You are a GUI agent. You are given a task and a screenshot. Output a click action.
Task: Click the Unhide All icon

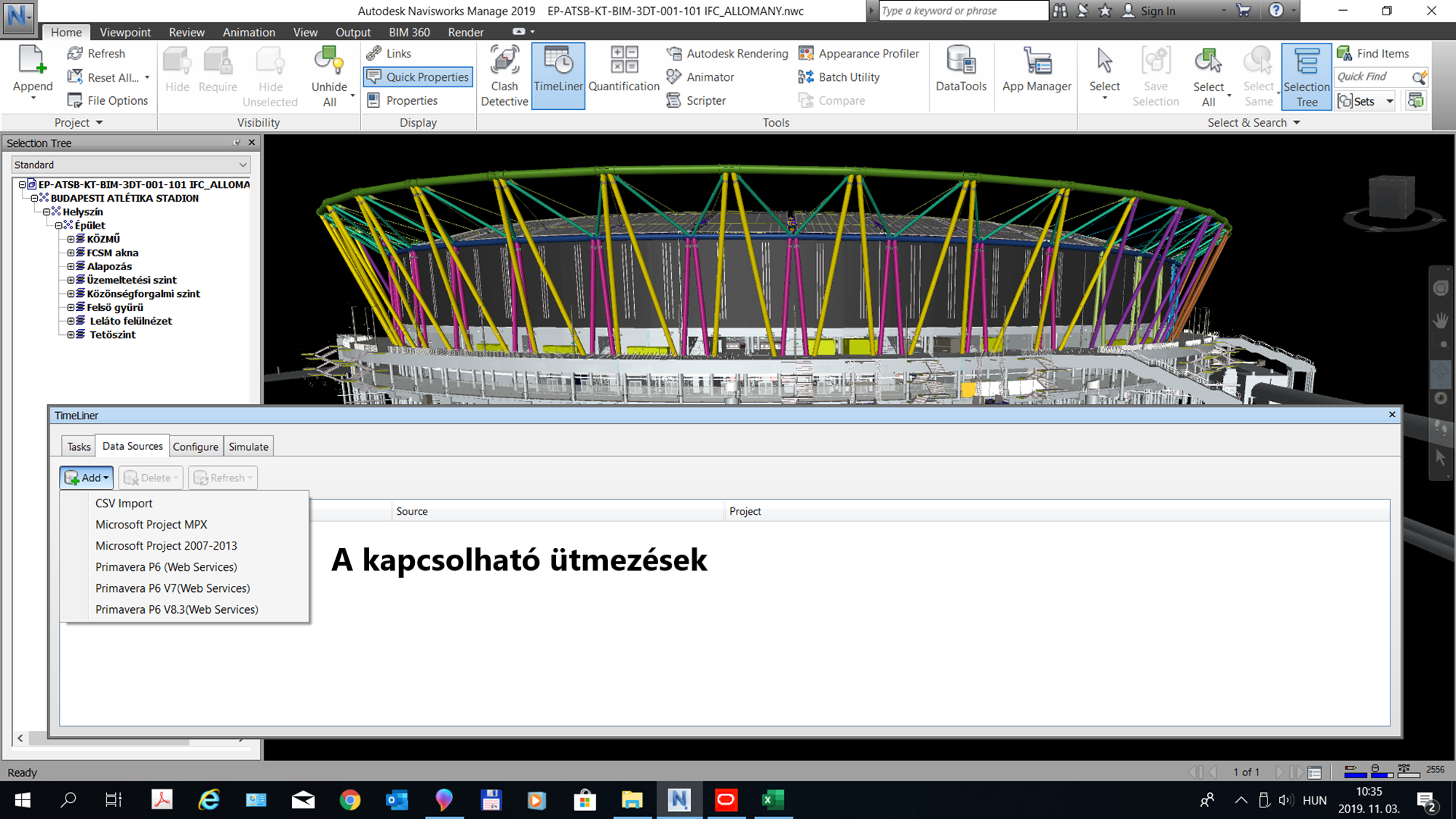point(329,61)
